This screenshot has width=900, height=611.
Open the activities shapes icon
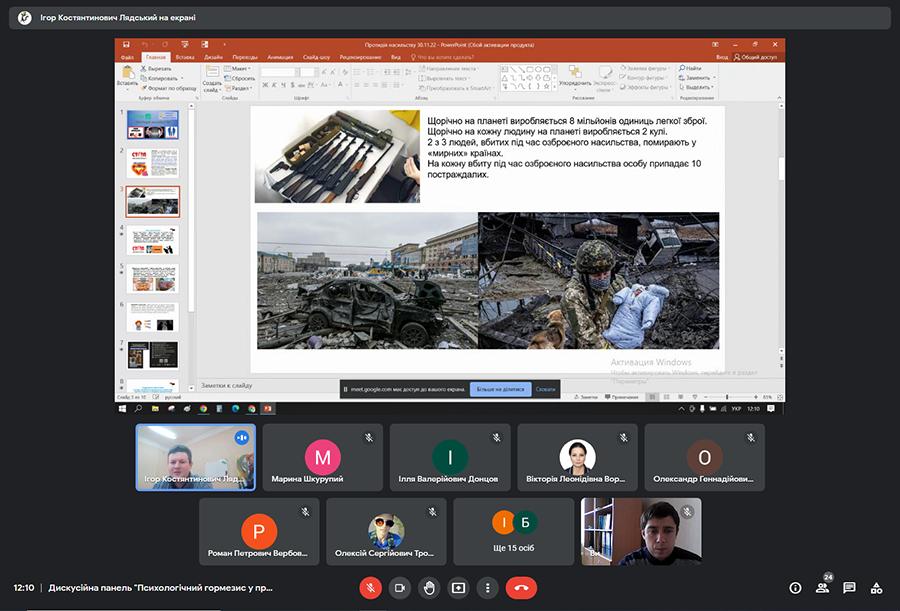[876, 587]
